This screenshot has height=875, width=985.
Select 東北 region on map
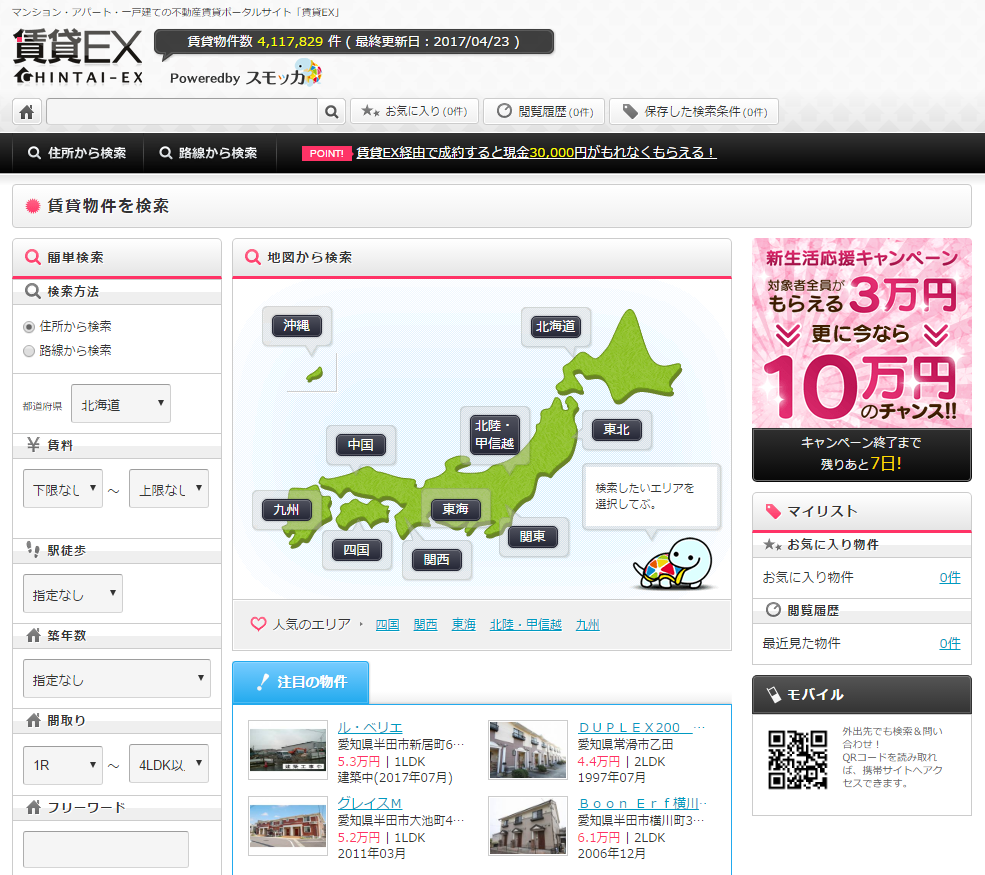point(616,429)
